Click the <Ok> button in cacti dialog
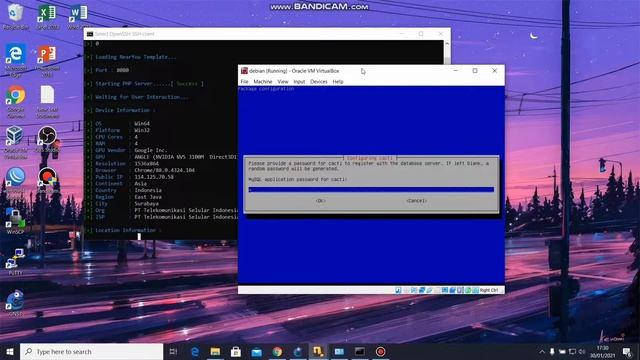The width and height of the screenshot is (640, 360). (320, 201)
